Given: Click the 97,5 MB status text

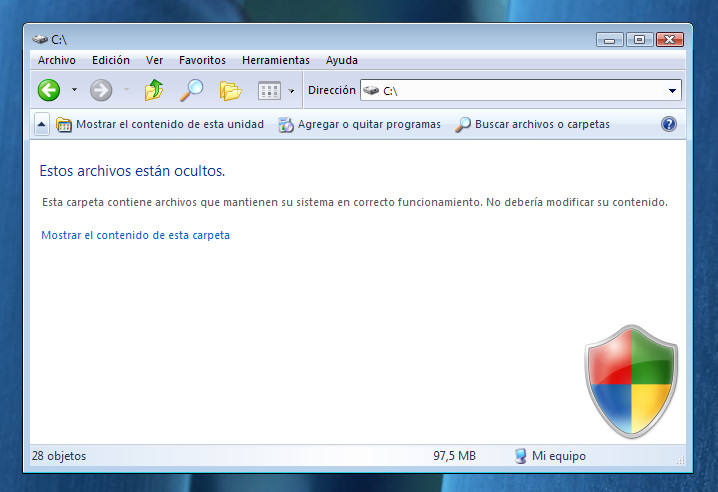Looking at the screenshot, I should pos(455,456).
